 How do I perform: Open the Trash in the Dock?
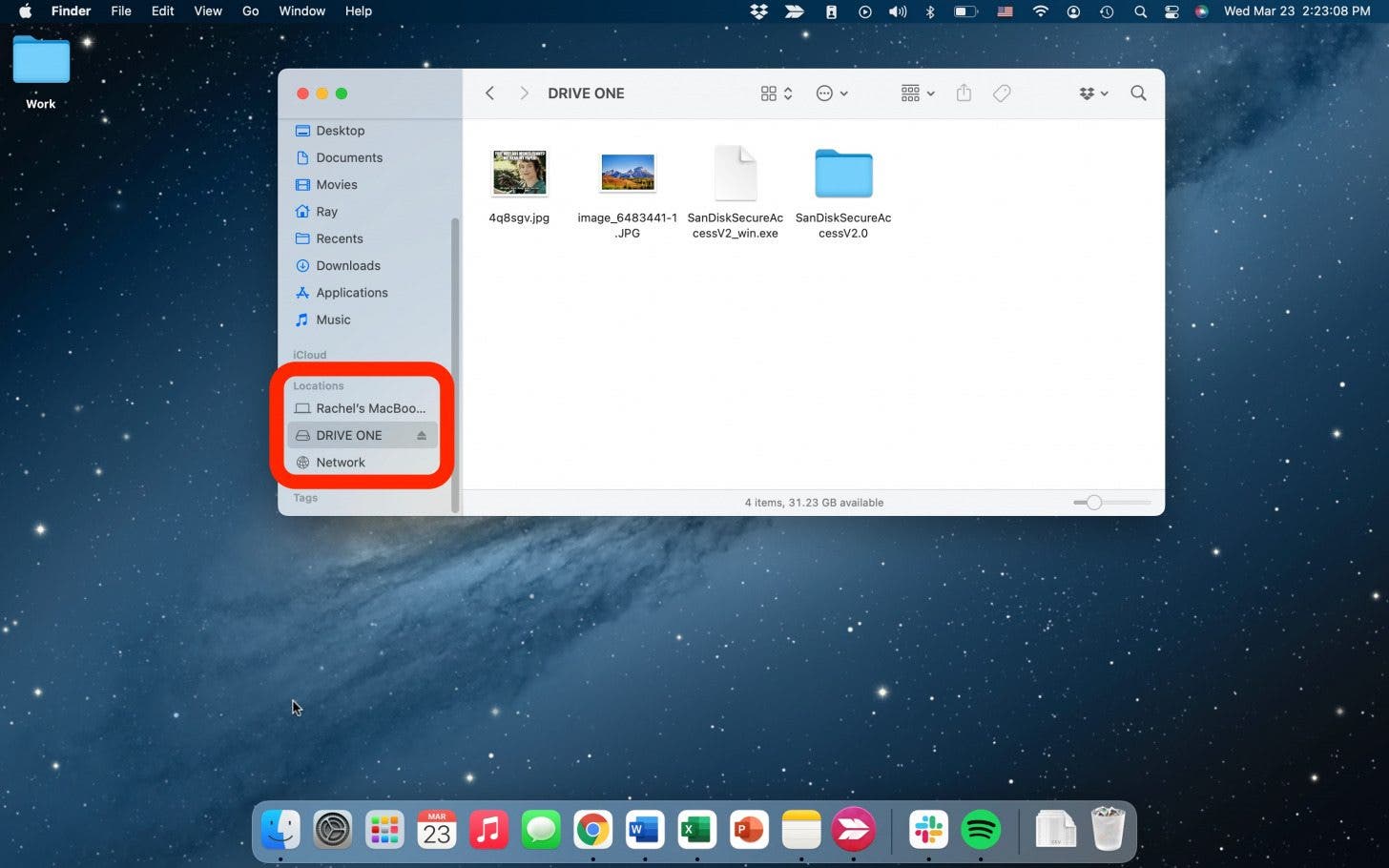click(x=1108, y=830)
